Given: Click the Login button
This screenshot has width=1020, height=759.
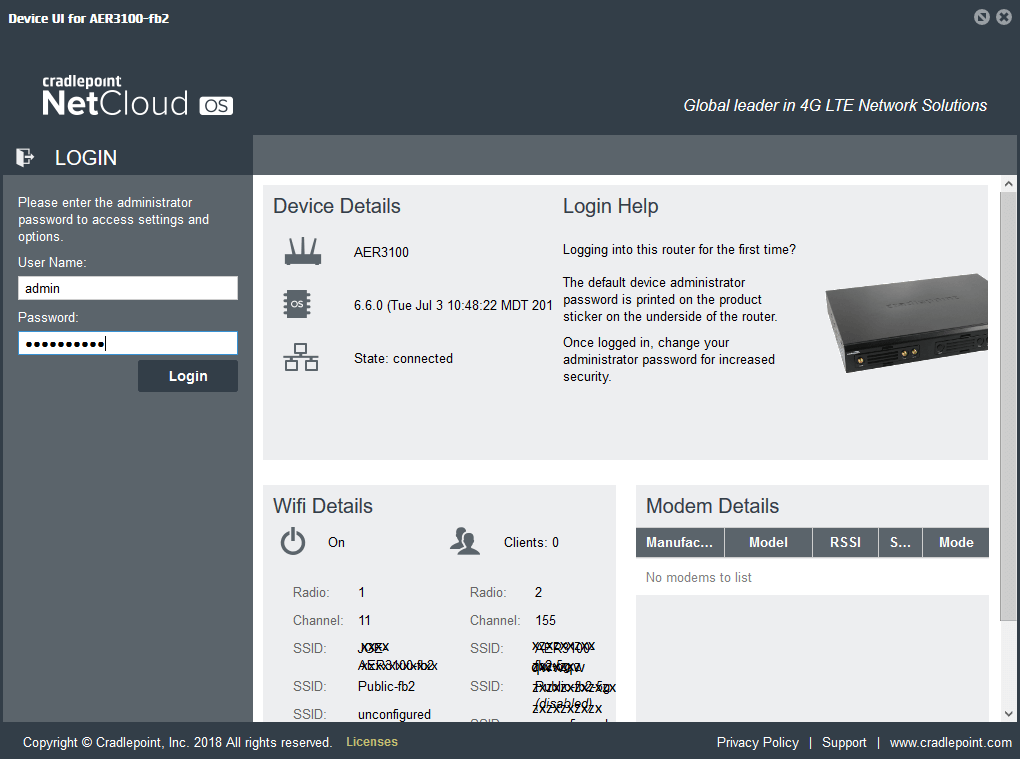Looking at the screenshot, I should click(188, 376).
